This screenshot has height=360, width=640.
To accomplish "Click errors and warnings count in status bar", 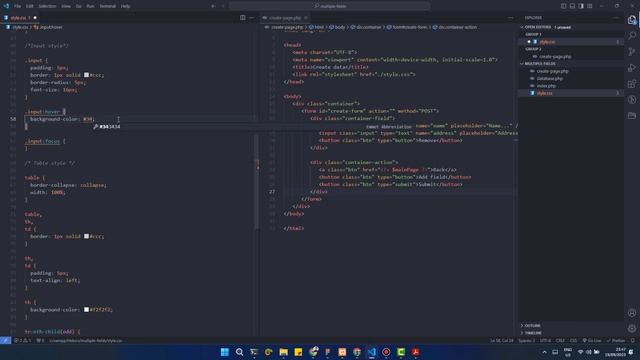I will (22, 340).
